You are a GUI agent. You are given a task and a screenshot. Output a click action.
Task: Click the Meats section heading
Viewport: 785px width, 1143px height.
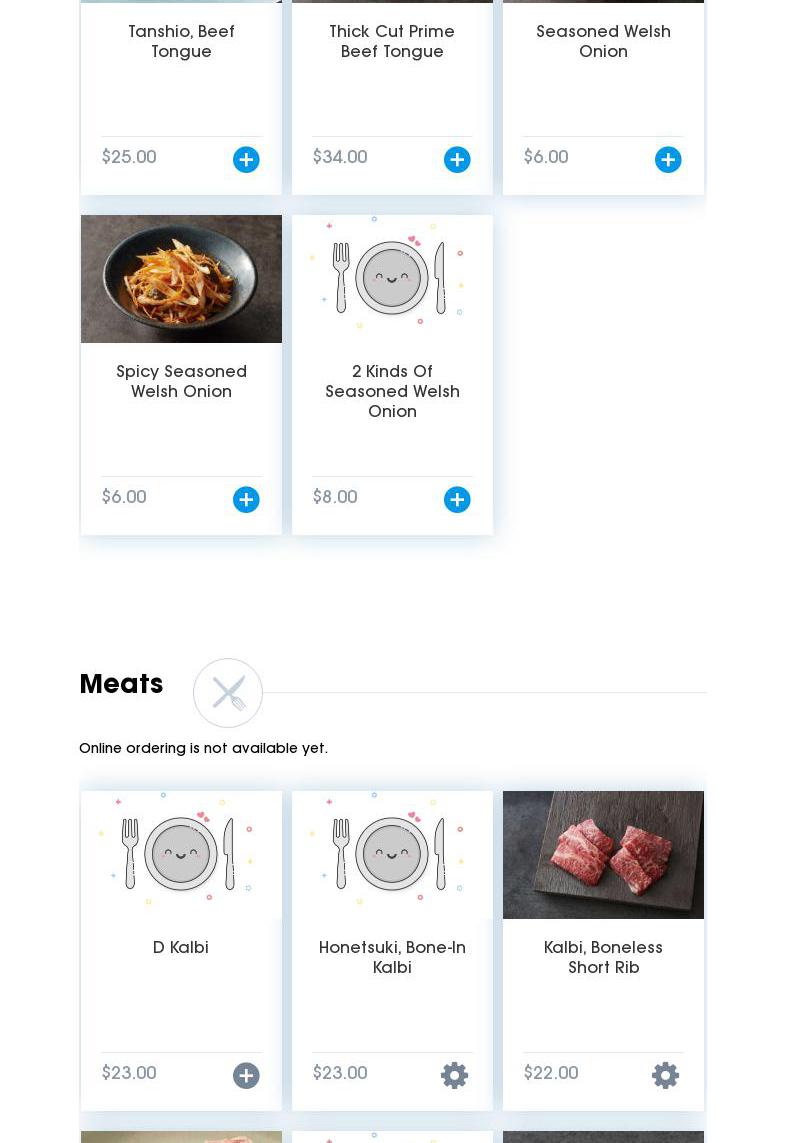pos(121,684)
